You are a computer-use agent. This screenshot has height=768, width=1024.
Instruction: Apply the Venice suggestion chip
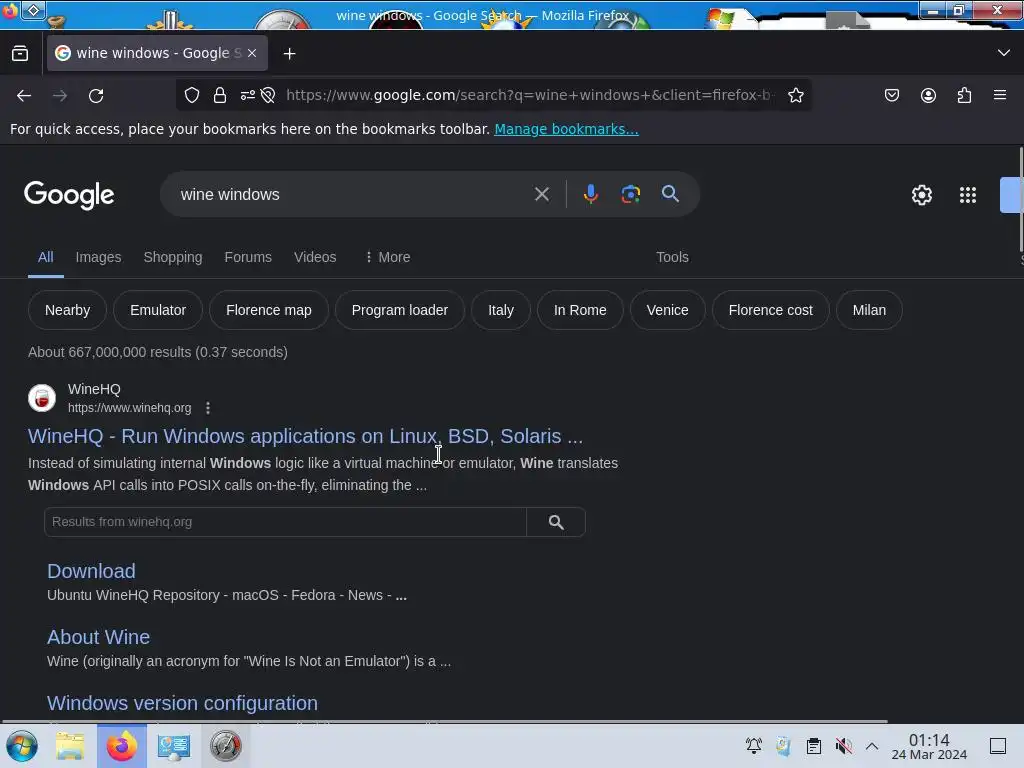[x=667, y=310]
